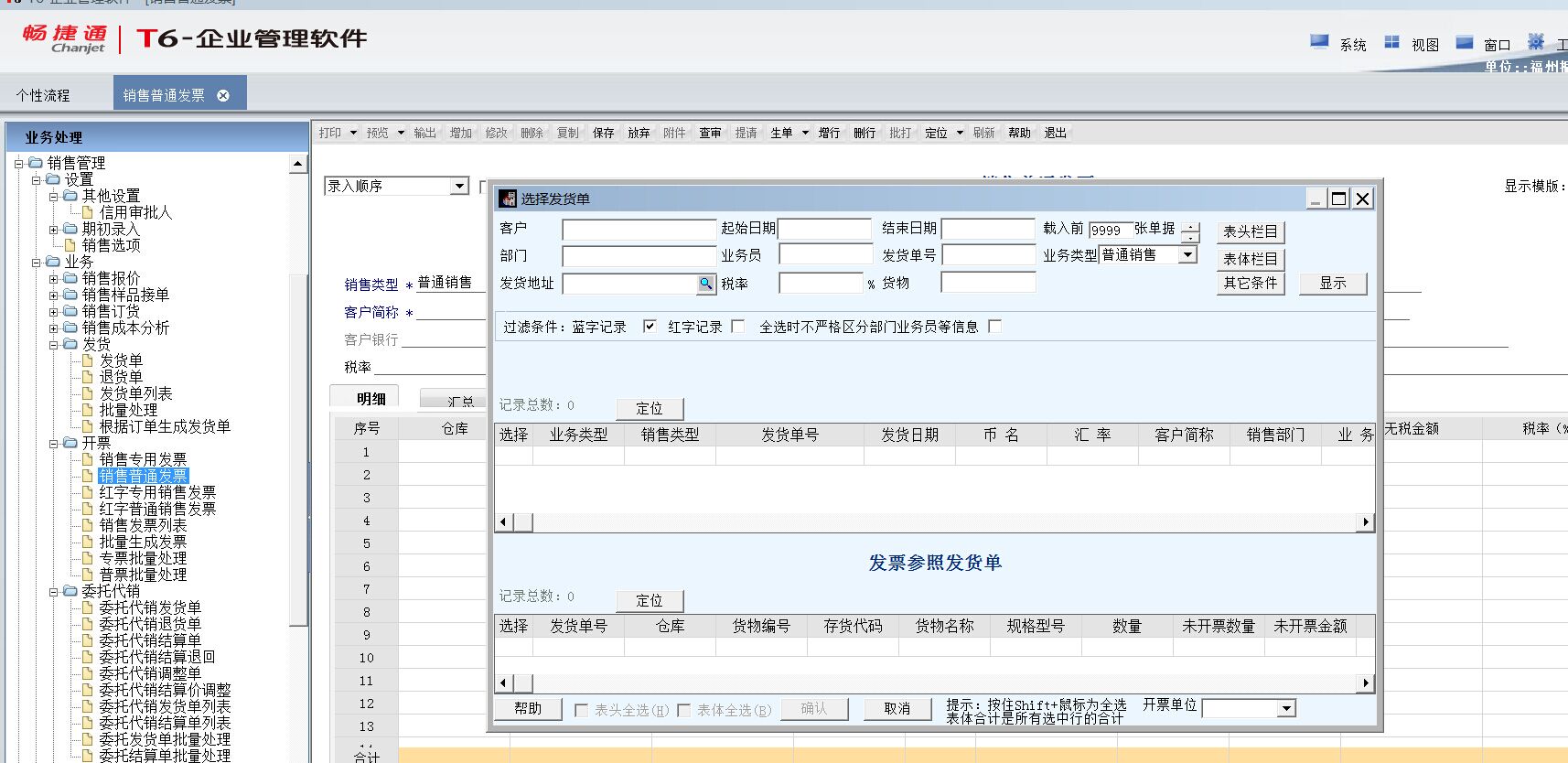Click the 载入前 record count stepper
The image size is (1568, 763).
point(1189,232)
